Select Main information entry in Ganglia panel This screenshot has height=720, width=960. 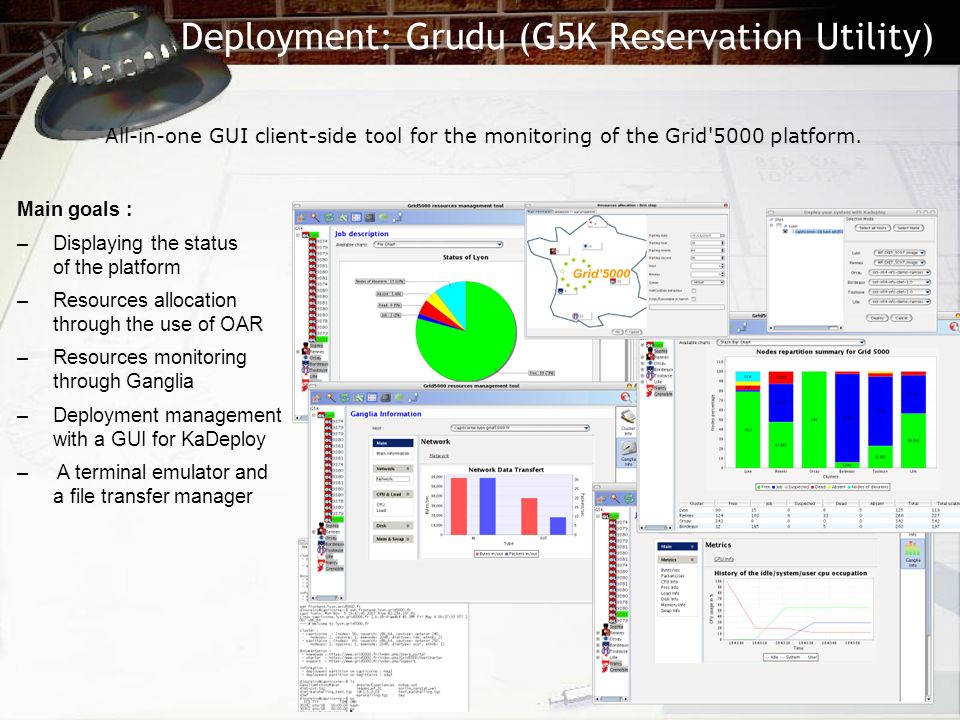393,453
